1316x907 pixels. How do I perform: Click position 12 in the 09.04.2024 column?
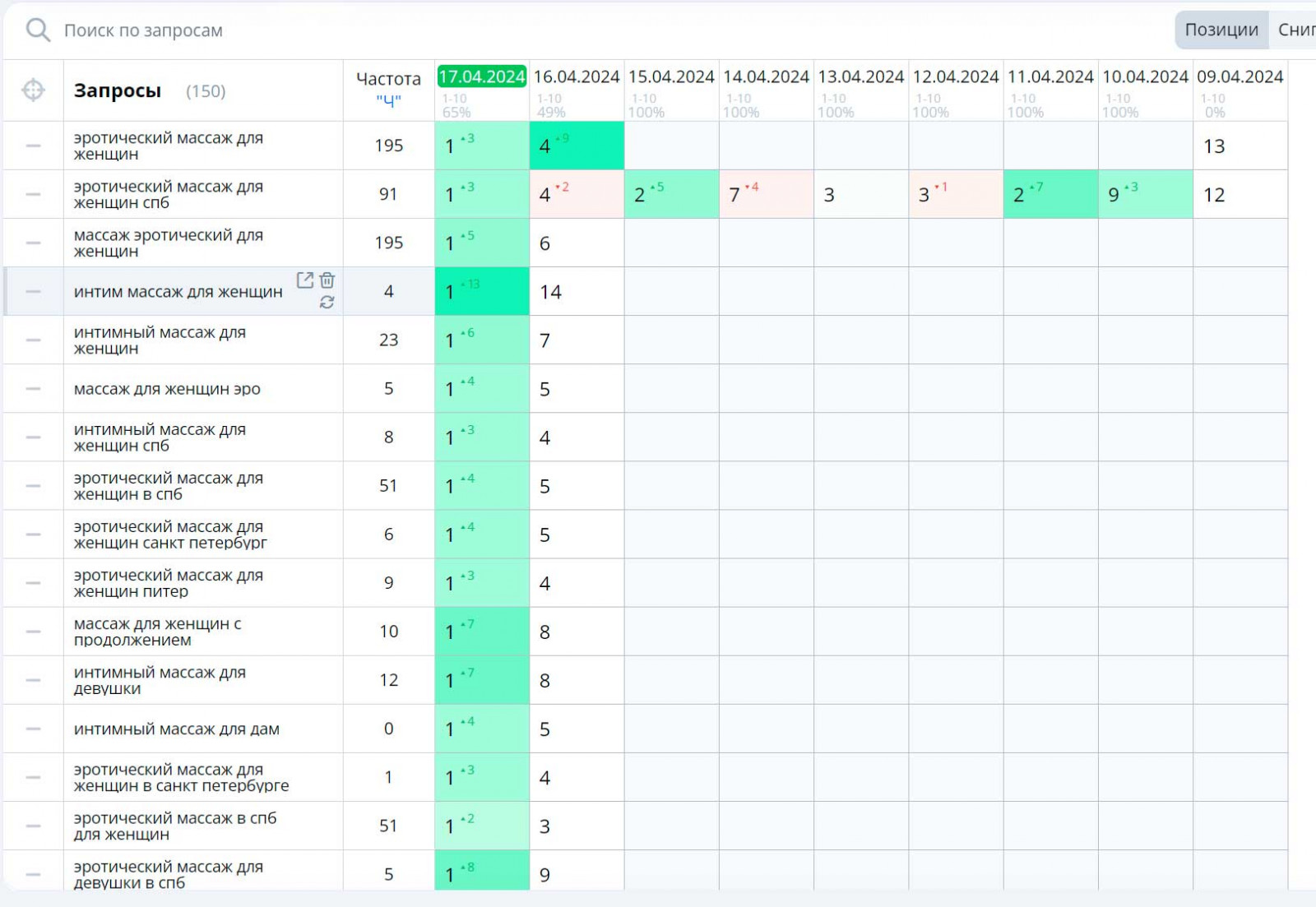pos(1214,195)
